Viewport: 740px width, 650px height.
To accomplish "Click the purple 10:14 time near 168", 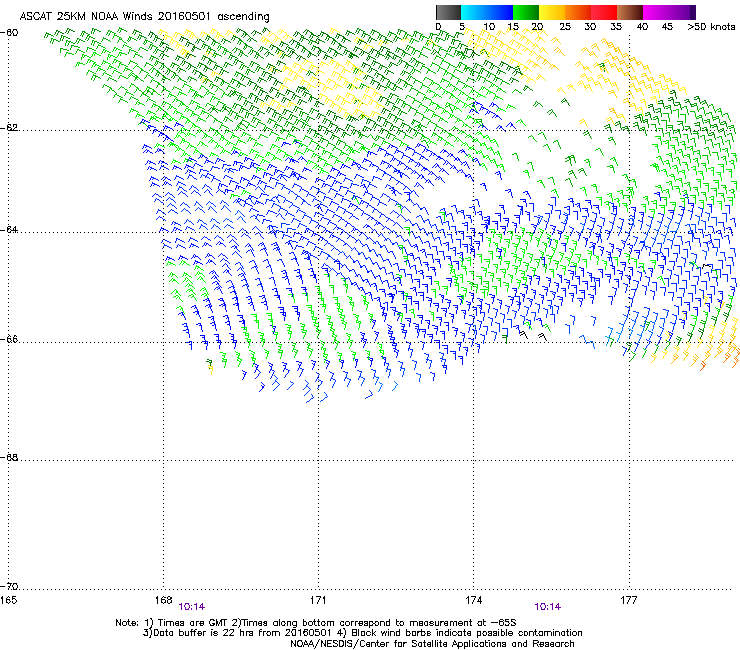I will pyautogui.click(x=192, y=607).
